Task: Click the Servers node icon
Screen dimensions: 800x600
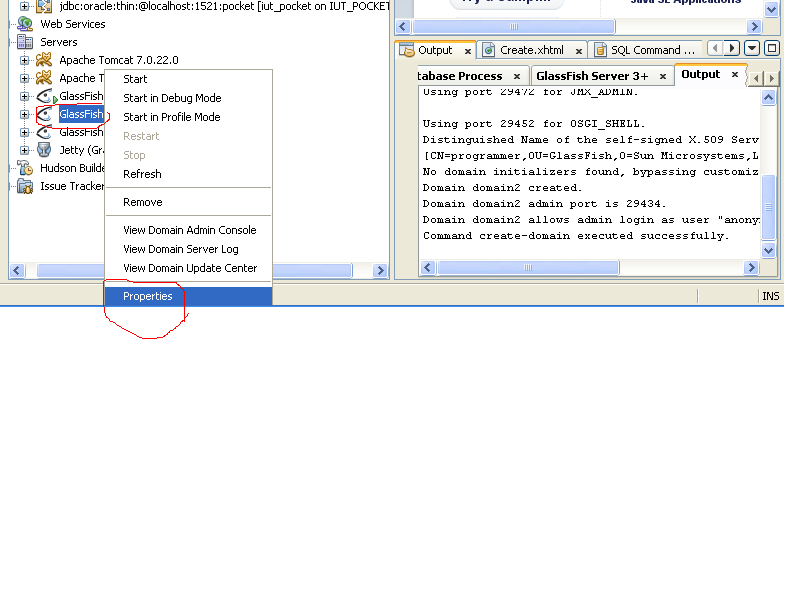Action: (x=25, y=42)
